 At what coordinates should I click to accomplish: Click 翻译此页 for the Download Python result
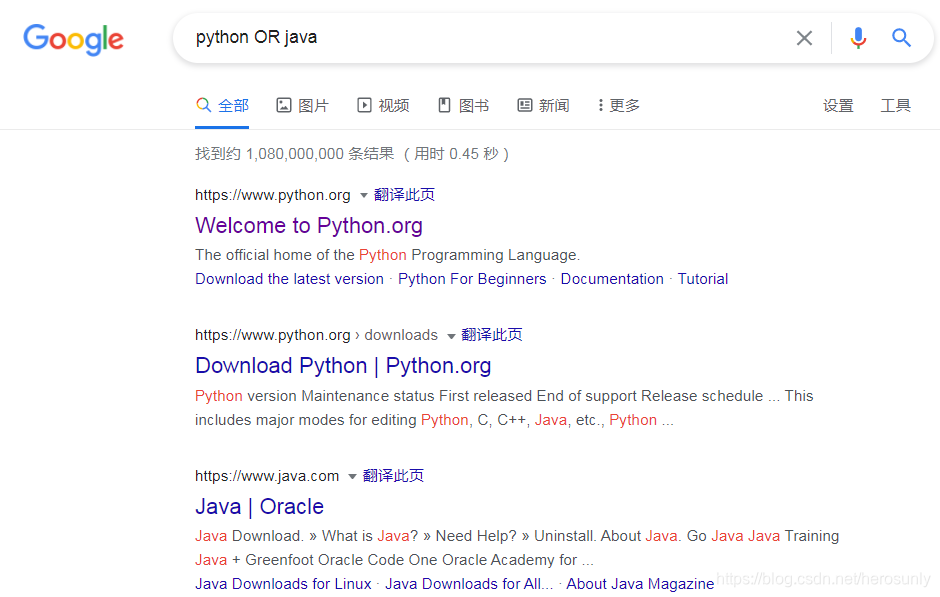(492, 335)
